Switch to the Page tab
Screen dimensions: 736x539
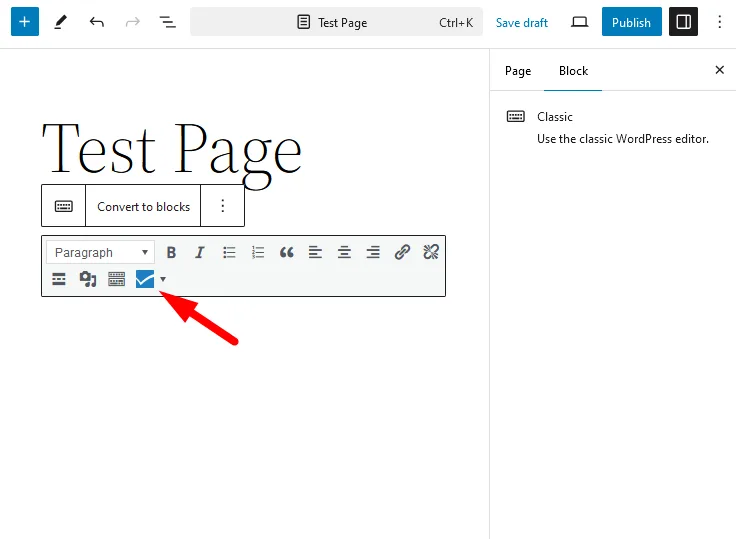coord(518,71)
